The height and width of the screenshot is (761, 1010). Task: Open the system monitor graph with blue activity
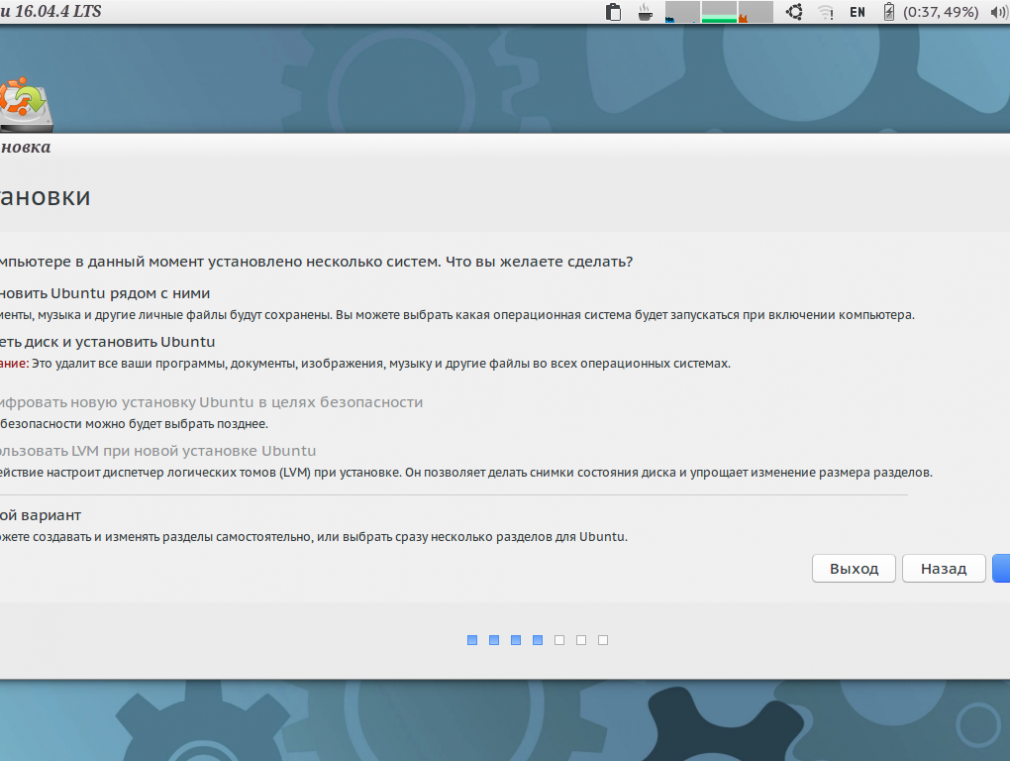pos(682,12)
